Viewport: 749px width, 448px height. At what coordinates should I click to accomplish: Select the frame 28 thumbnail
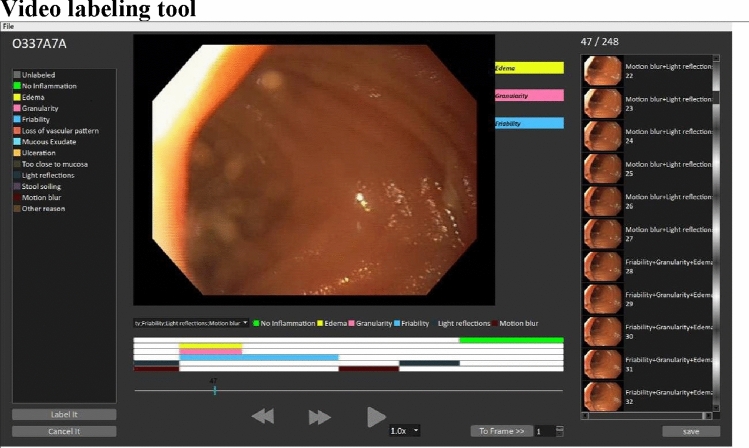[x=602, y=267]
